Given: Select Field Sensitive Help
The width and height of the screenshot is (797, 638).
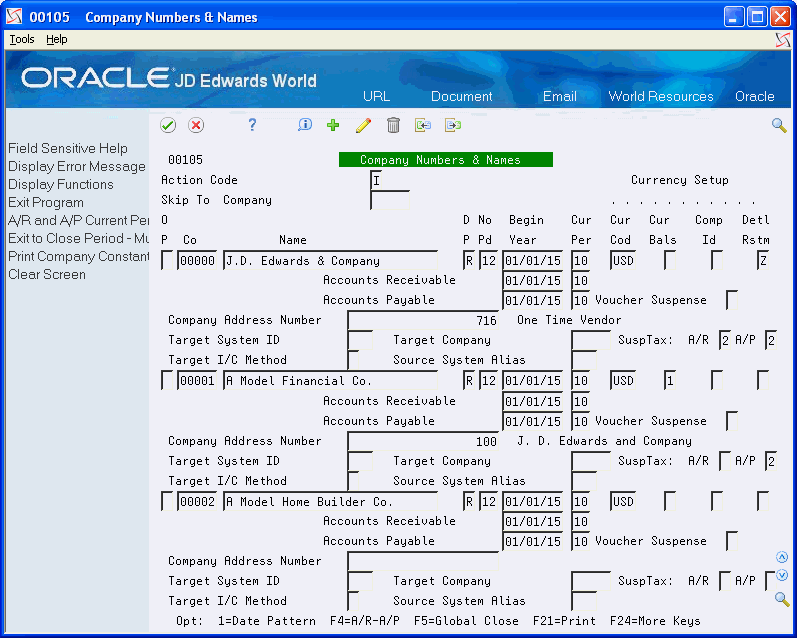Looking at the screenshot, I should [x=68, y=148].
